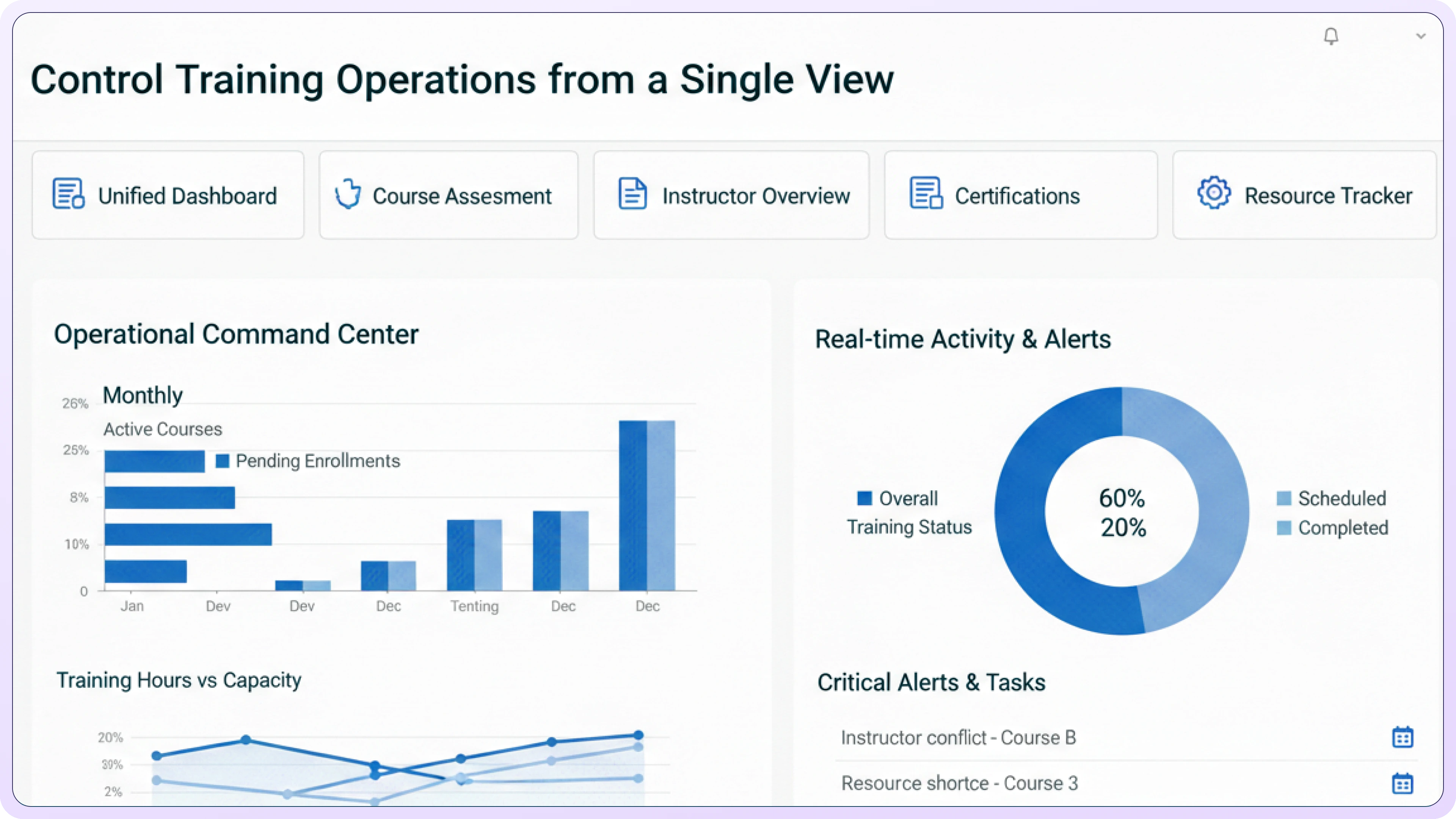Open Resource shortce - Course 3 alert
This screenshot has height=819, width=1456.
959,783
